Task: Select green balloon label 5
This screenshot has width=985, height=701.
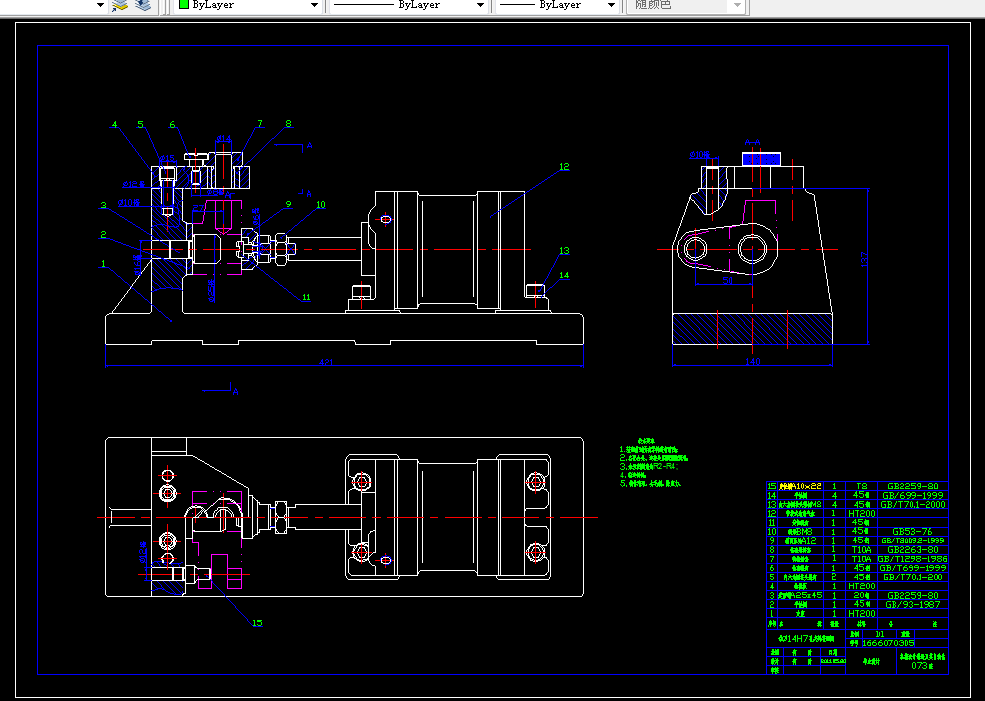Action: 140,124
